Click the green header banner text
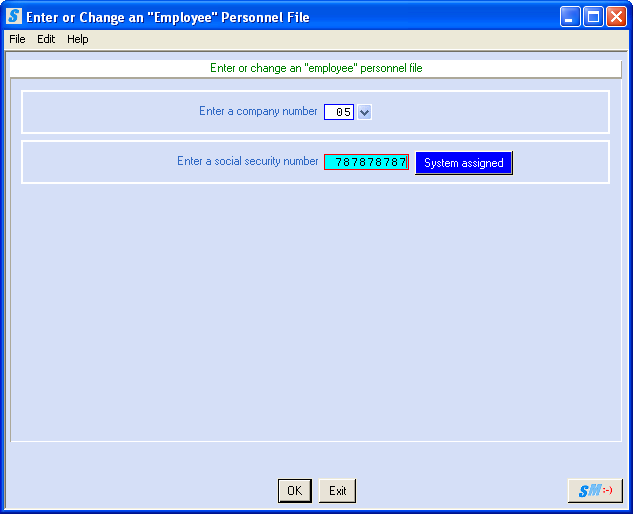The image size is (633, 514). click(x=316, y=68)
